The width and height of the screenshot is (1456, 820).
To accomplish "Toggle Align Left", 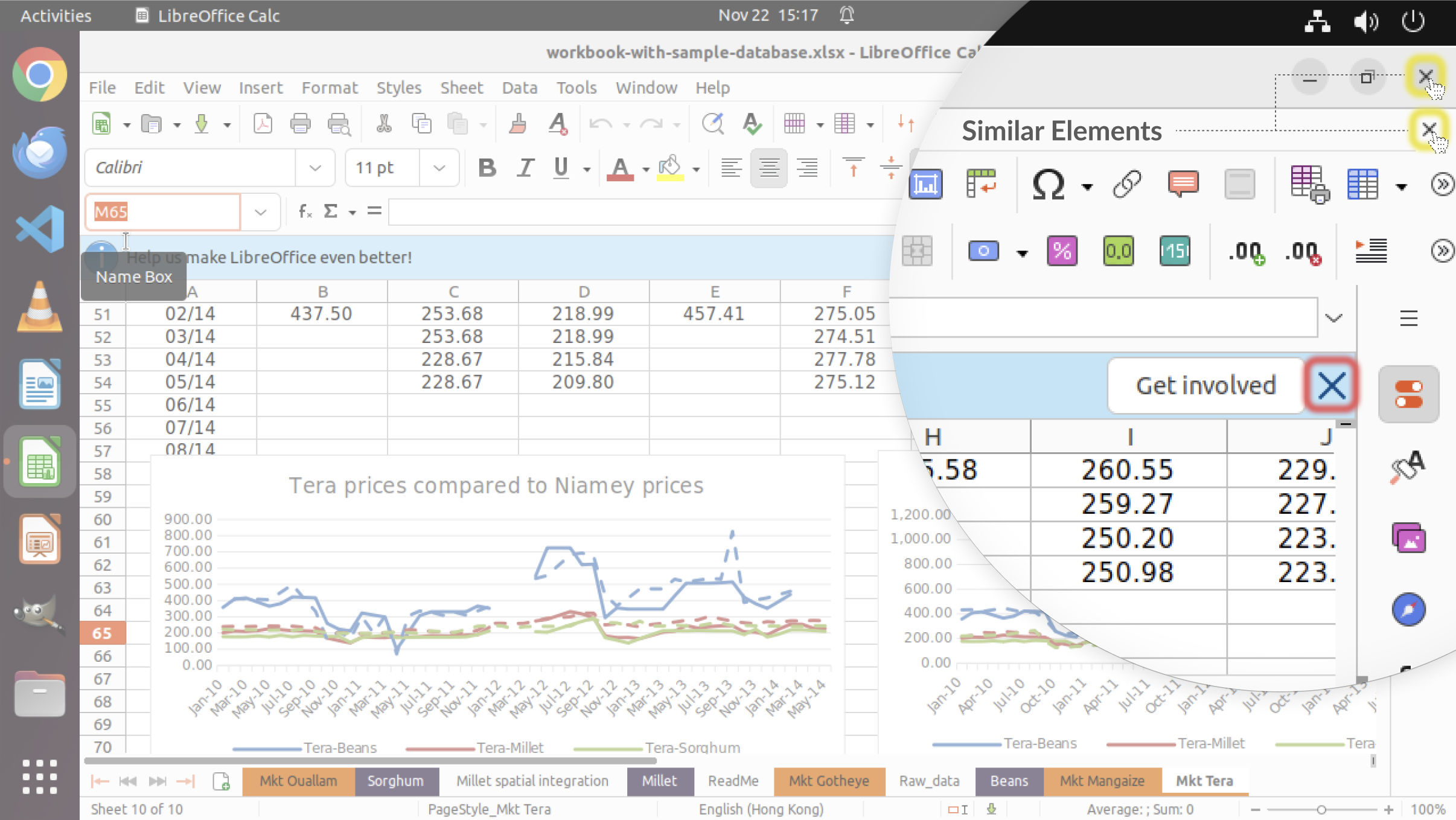I will click(x=731, y=167).
